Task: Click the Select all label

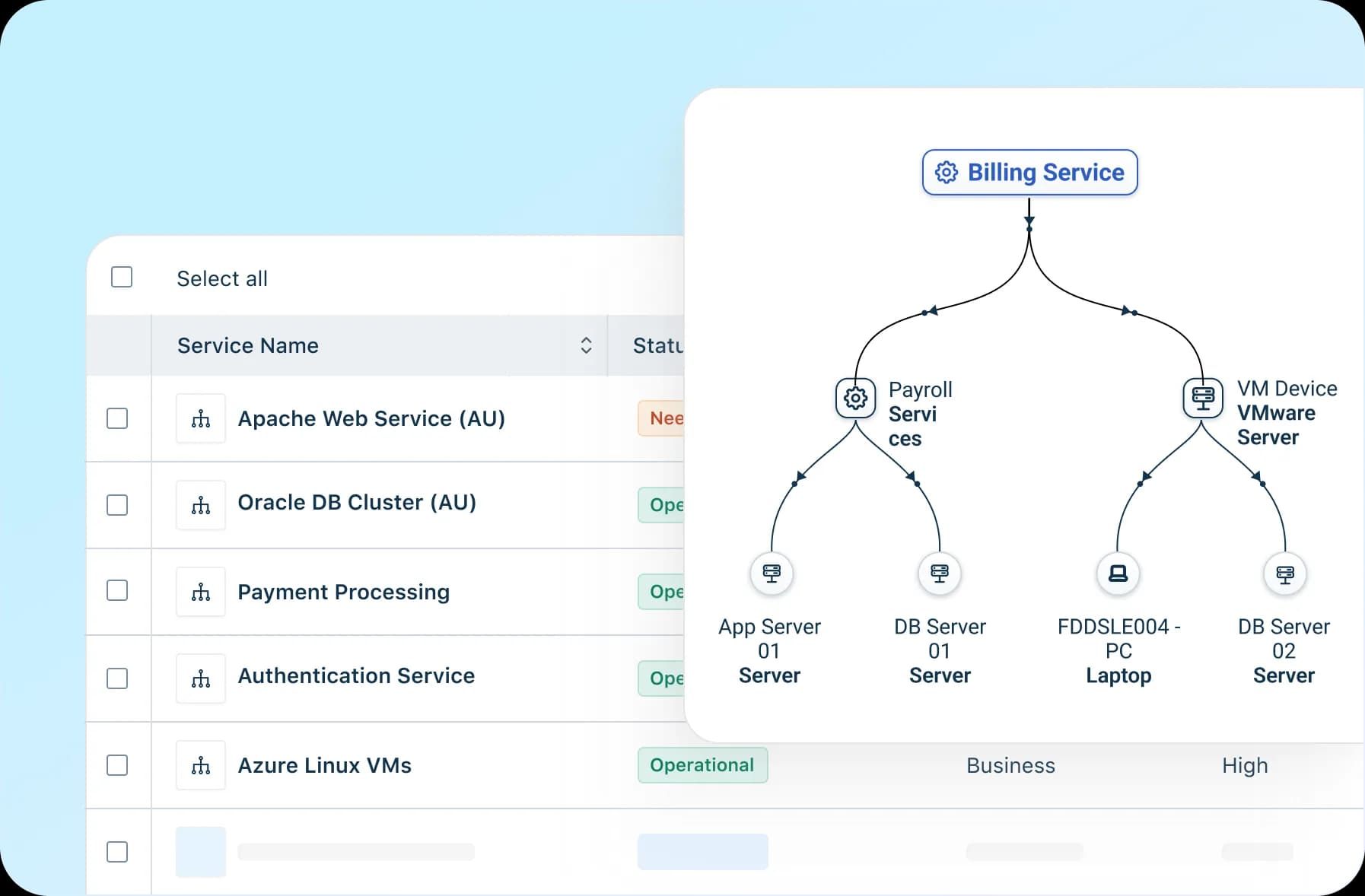Action: click(222, 278)
